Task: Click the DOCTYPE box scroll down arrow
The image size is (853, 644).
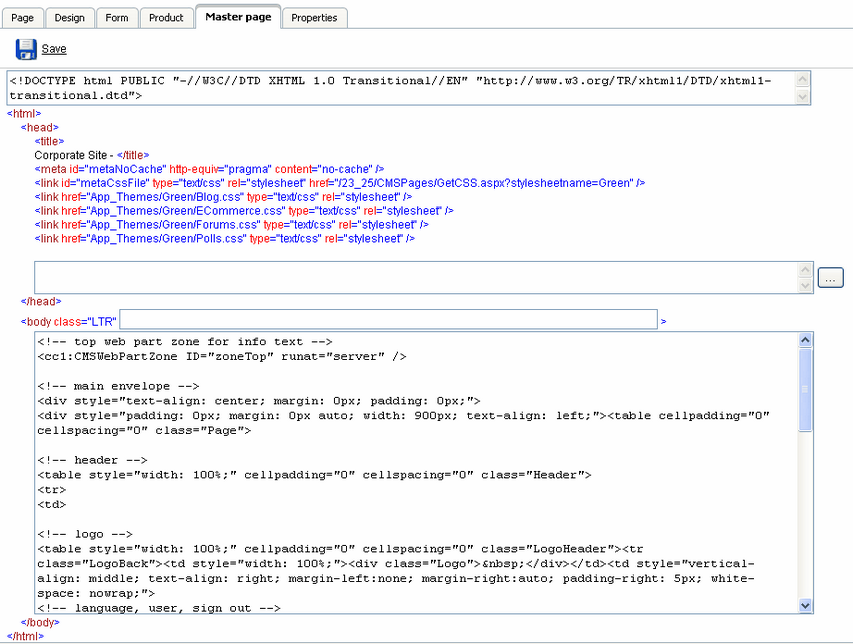Action: [802, 96]
